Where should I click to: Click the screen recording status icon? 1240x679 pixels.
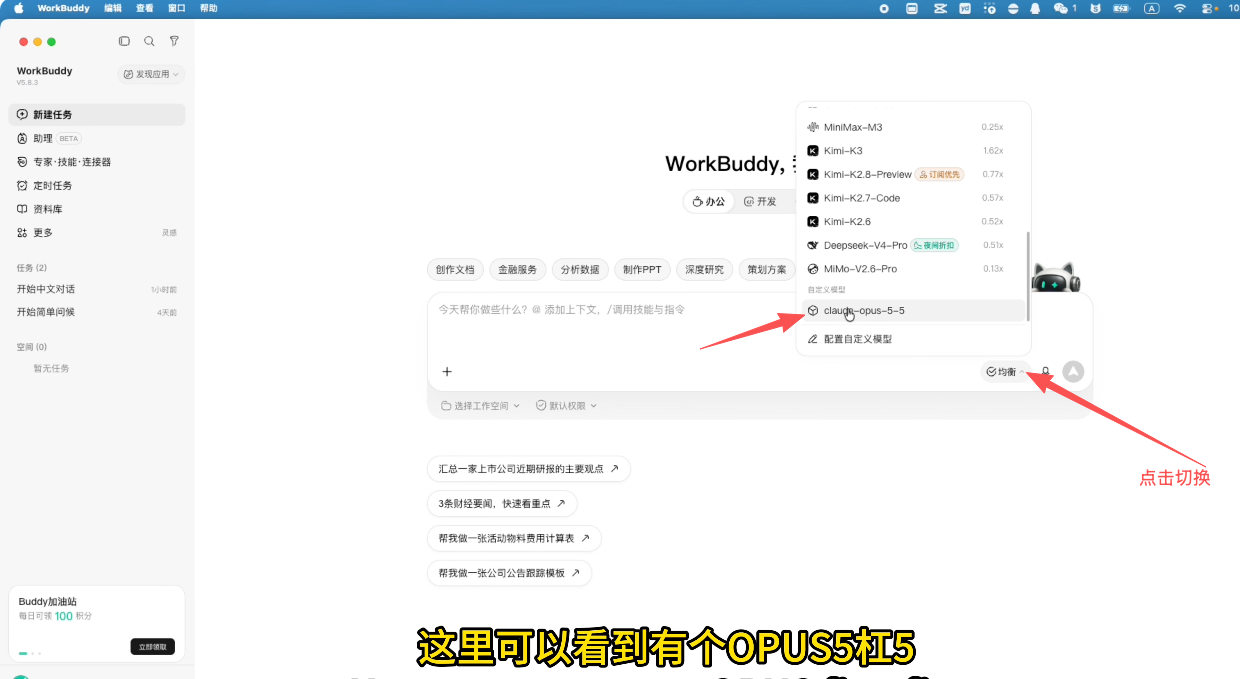884,8
